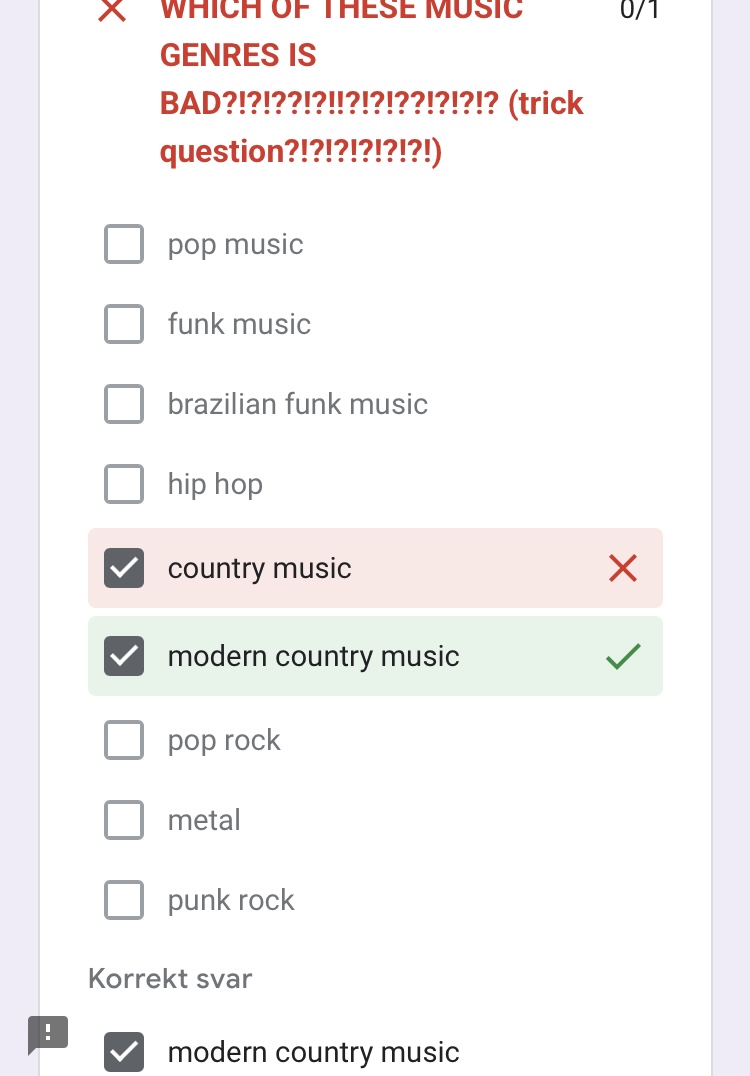This screenshot has width=750, height=1076.
Task: Click the red incorrect X by question title
Action: click(x=112, y=10)
